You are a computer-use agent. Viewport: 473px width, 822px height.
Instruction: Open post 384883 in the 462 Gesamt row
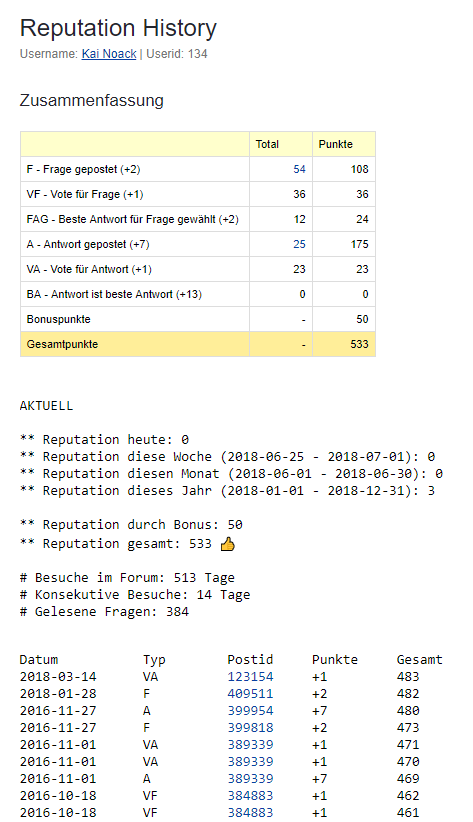click(x=250, y=796)
